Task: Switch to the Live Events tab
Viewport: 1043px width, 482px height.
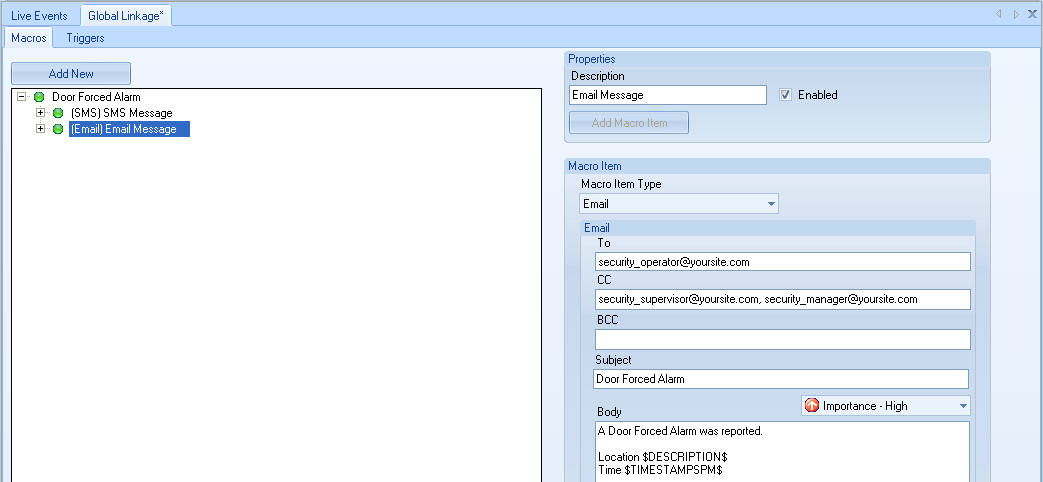Action: [39, 15]
